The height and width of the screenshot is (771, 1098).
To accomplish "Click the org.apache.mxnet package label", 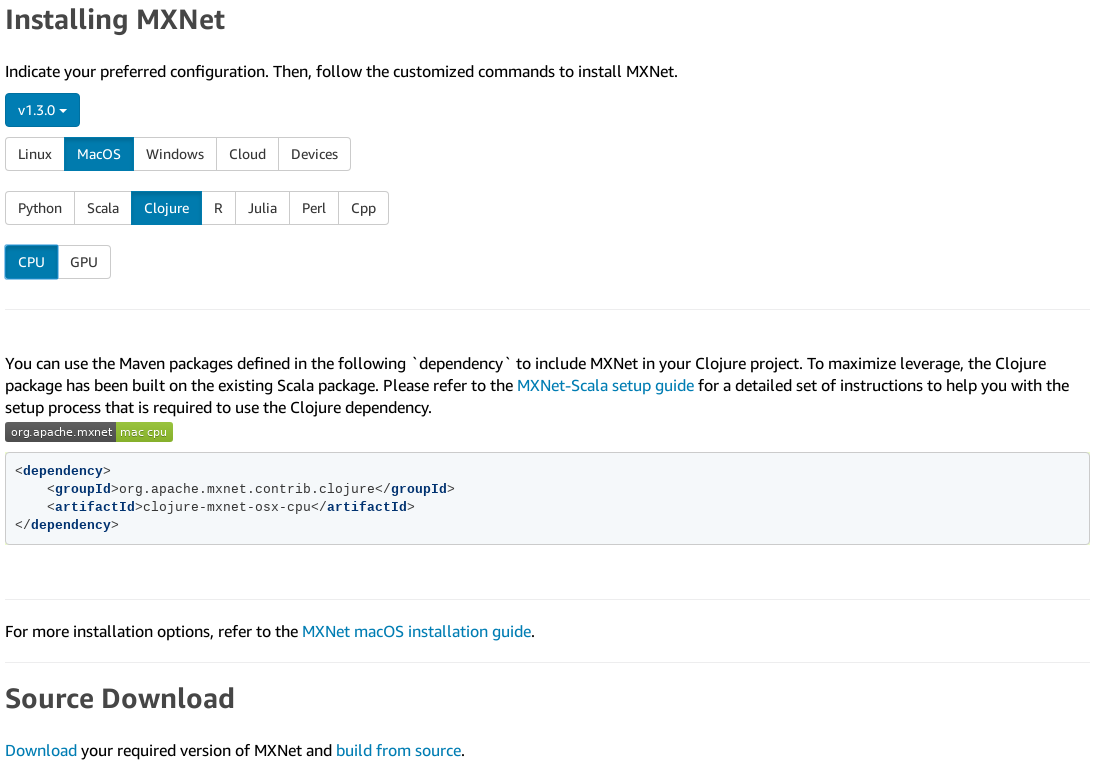I will (60, 432).
